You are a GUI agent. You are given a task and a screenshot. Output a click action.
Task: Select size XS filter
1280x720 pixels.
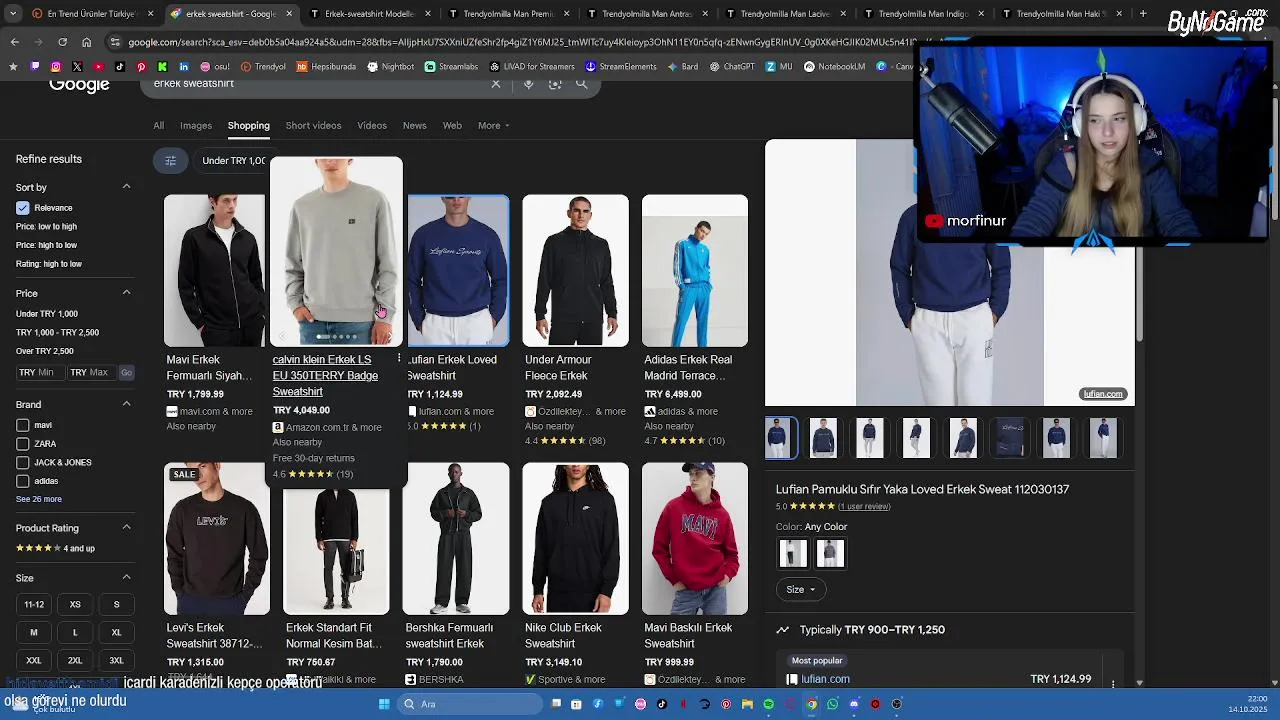pos(75,604)
